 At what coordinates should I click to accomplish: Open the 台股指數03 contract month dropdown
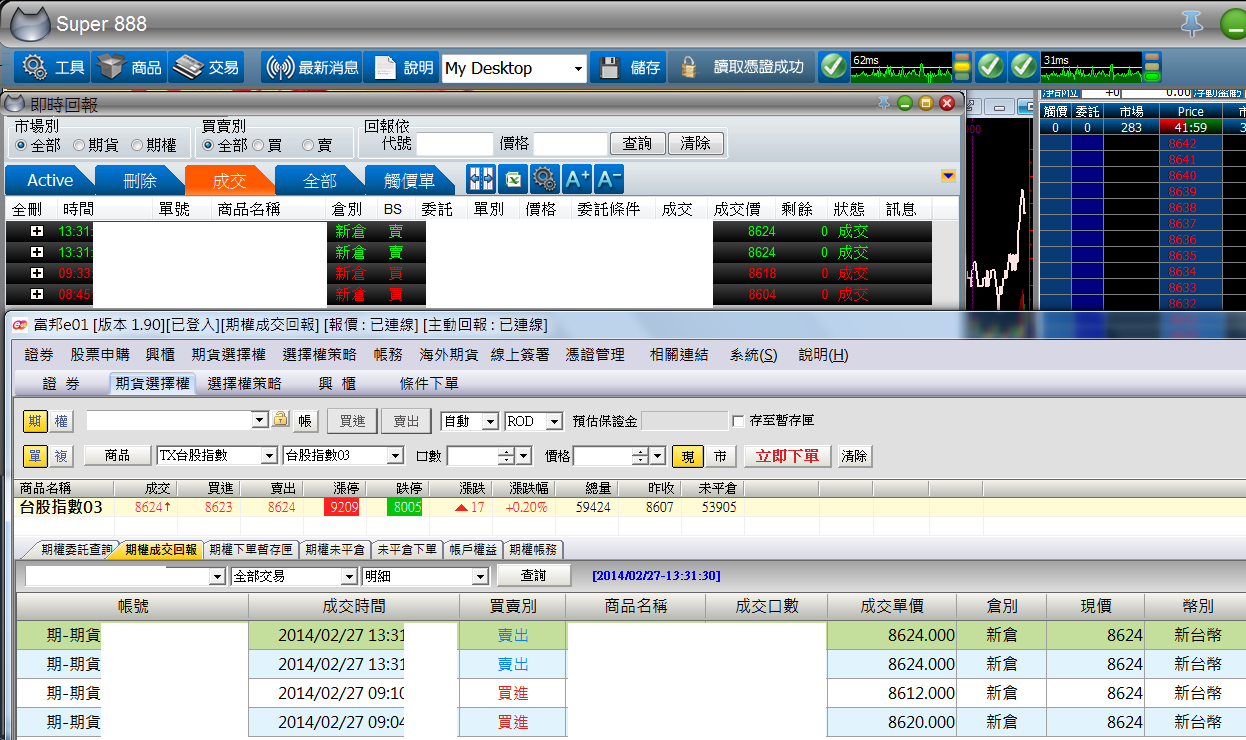pos(395,456)
